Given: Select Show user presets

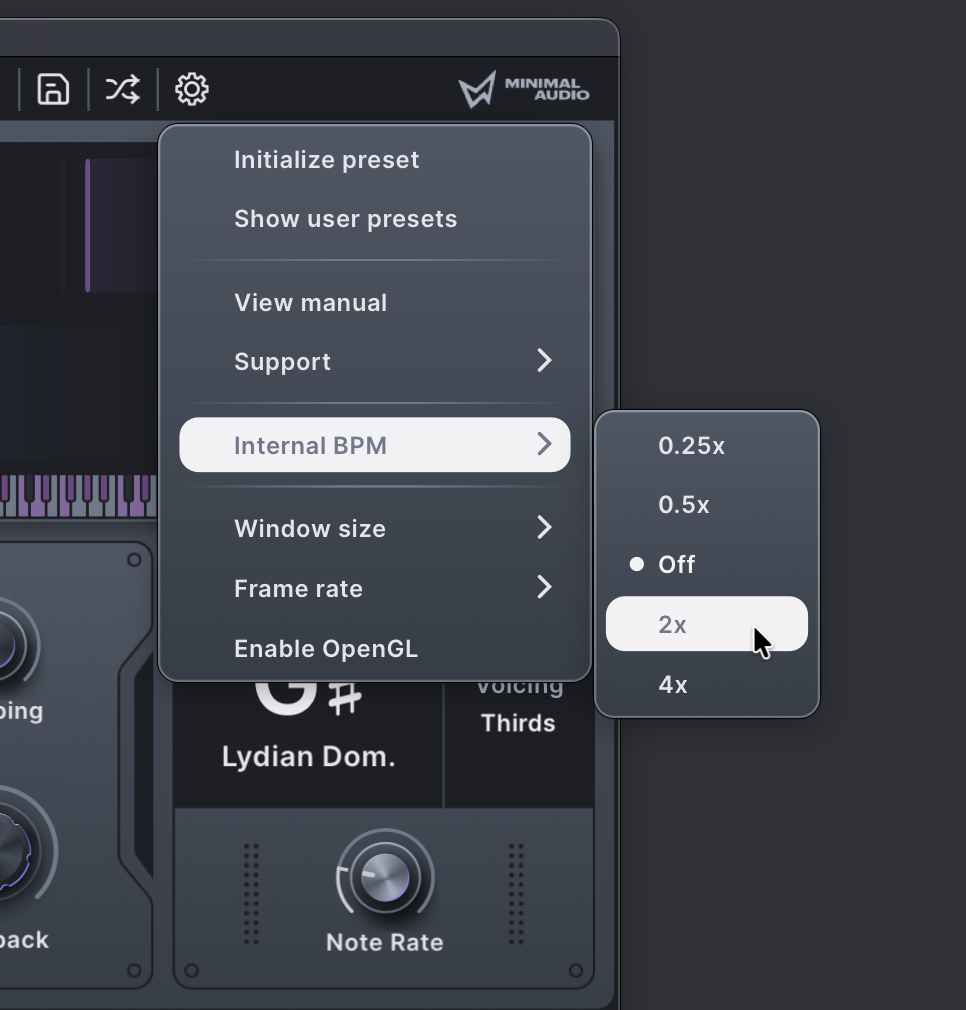Looking at the screenshot, I should pyautogui.click(x=345, y=219).
